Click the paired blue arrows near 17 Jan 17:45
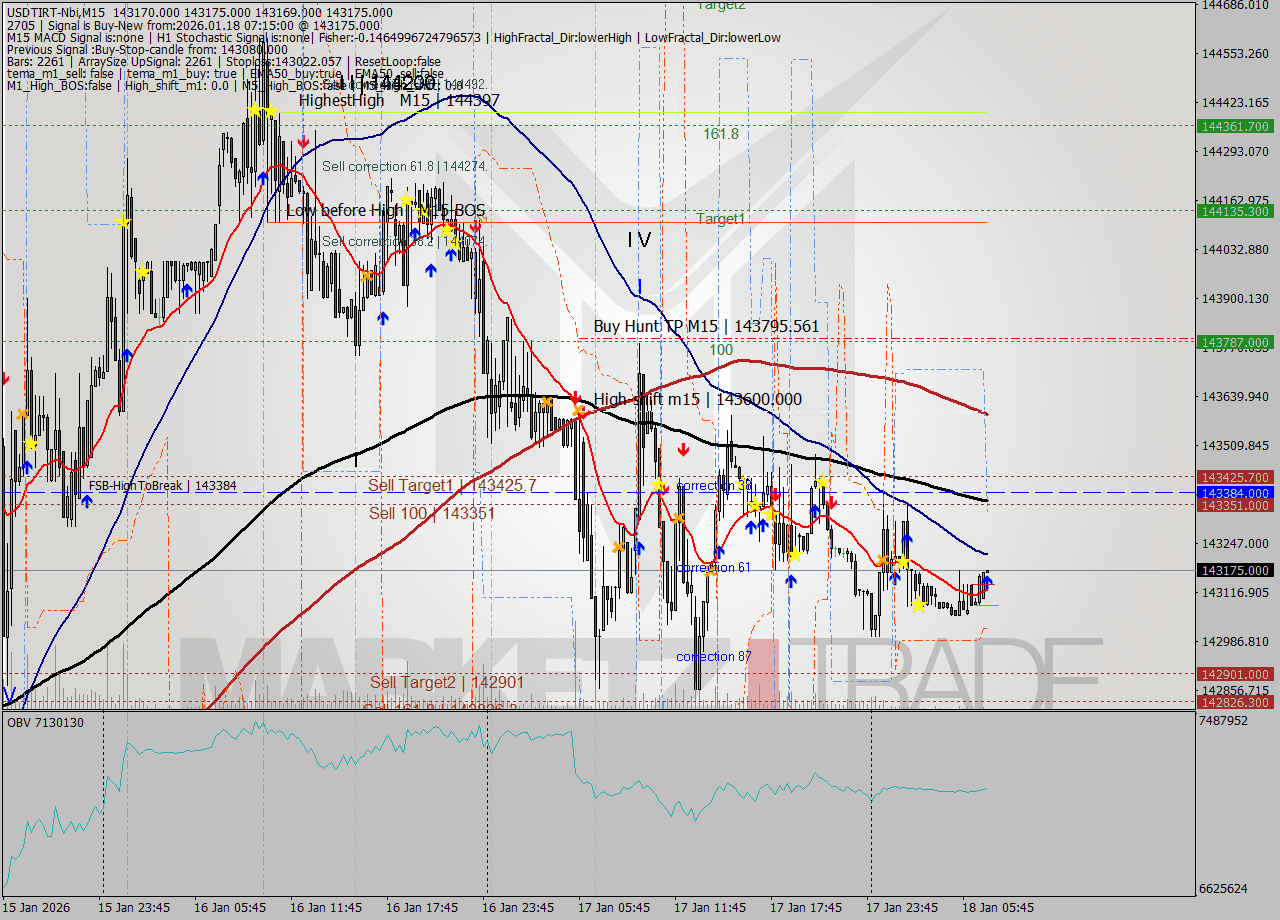The image size is (1280, 920). [x=755, y=523]
